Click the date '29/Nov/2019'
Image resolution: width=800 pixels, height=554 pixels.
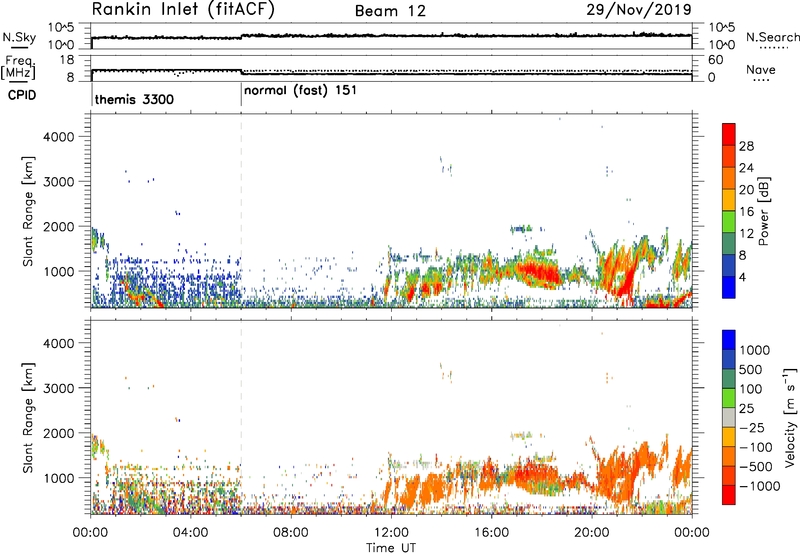point(639,9)
